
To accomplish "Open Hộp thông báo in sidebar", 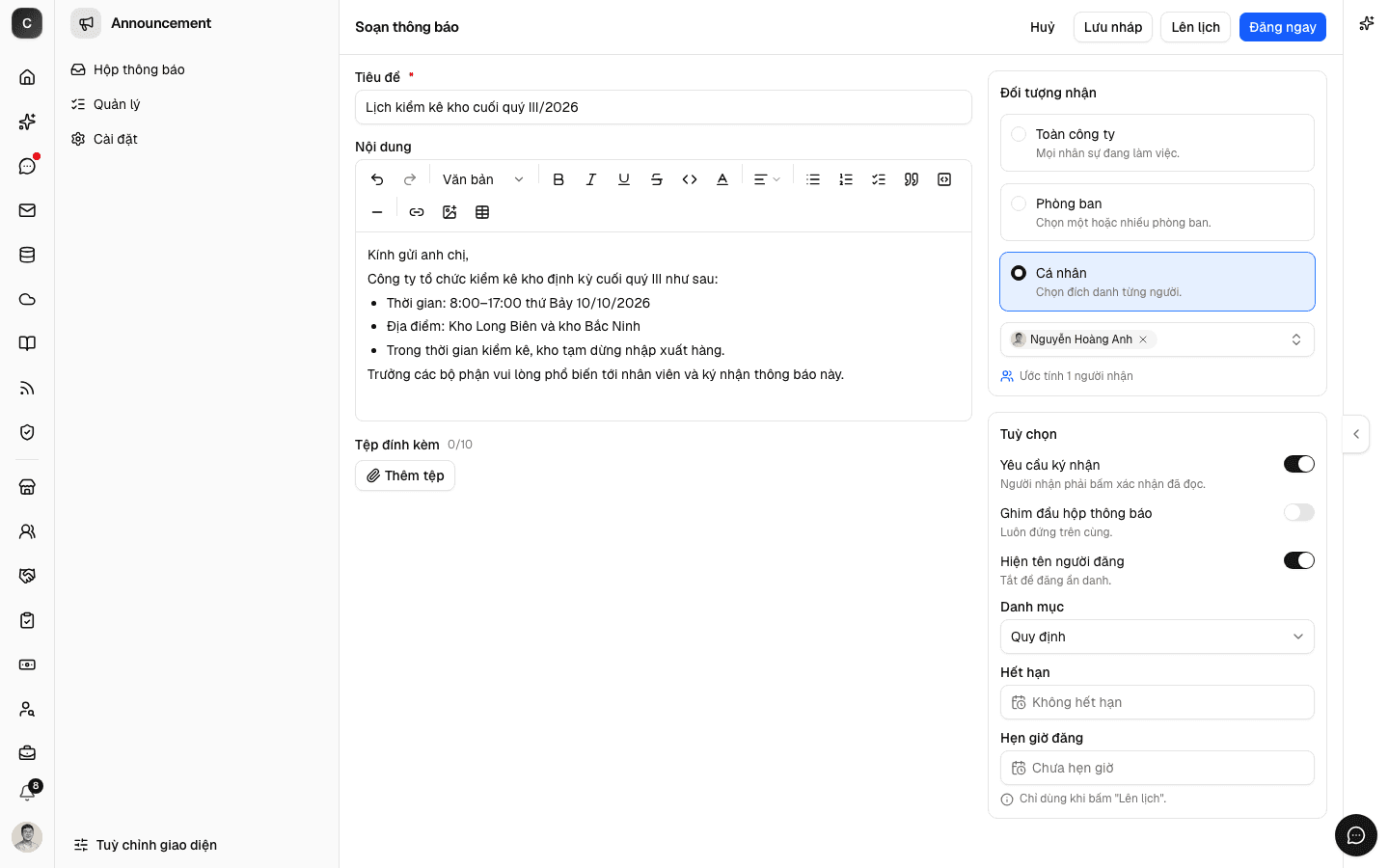I will point(197,69).
